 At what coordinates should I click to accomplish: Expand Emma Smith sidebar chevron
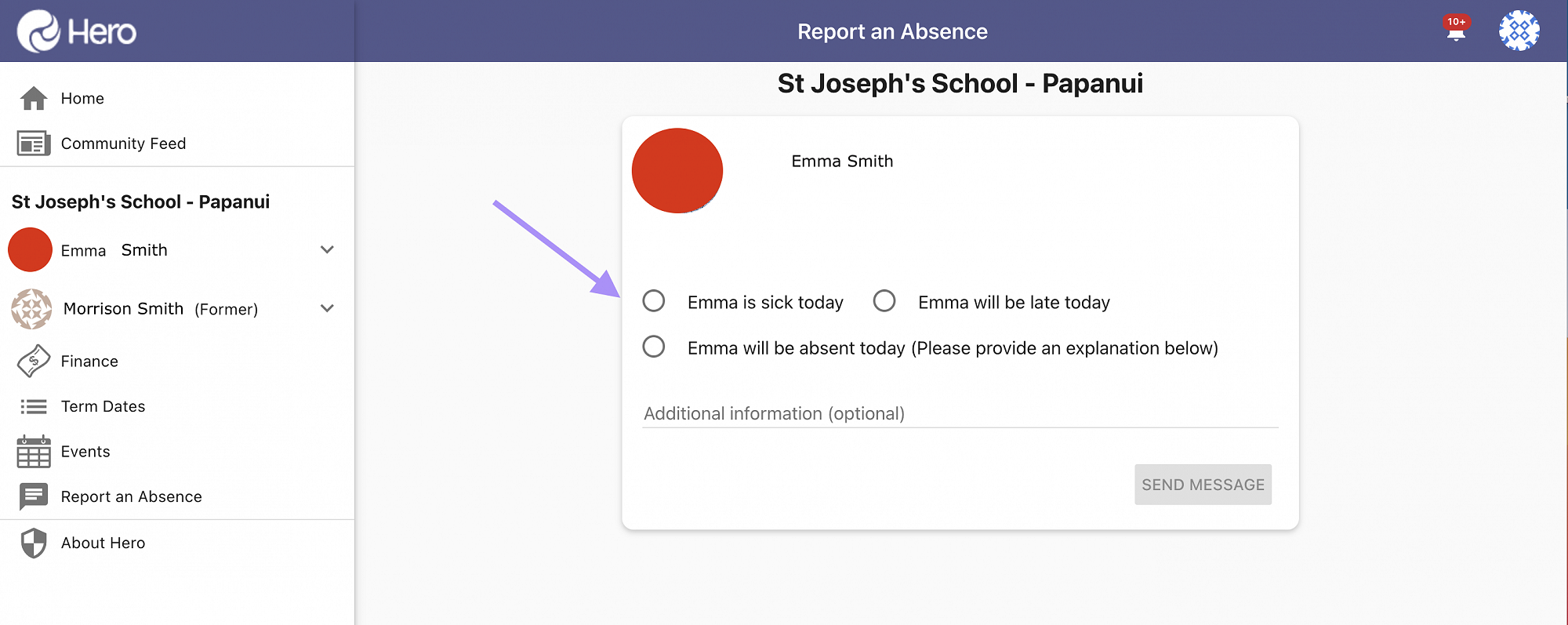327,250
